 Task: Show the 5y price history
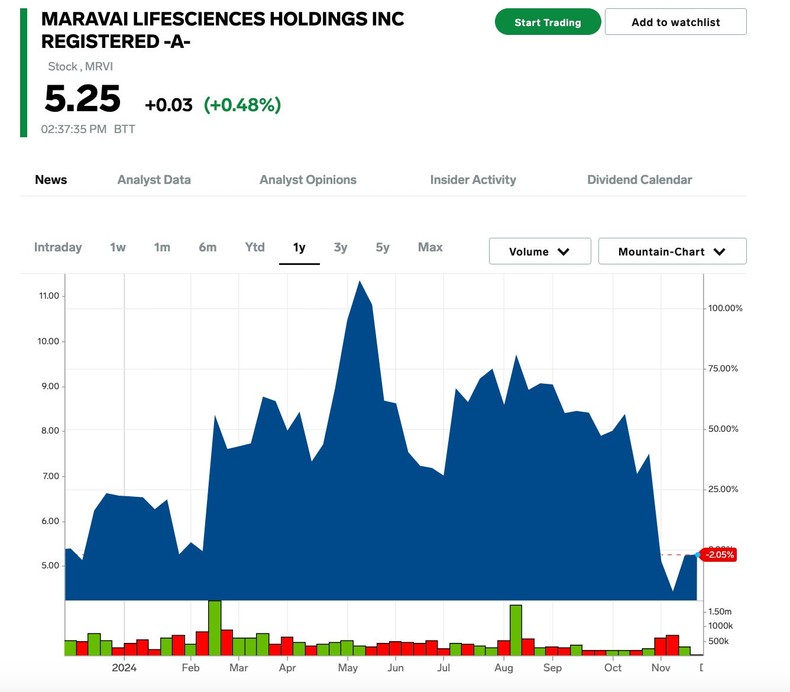(383, 247)
